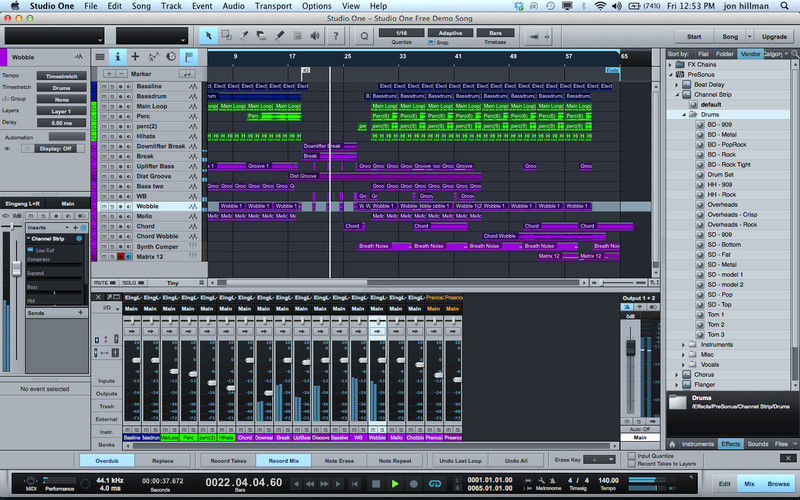Click the Spotlight search icon
Screen dimensions: 800x500
pyautogui.click(x=784, y=6)
